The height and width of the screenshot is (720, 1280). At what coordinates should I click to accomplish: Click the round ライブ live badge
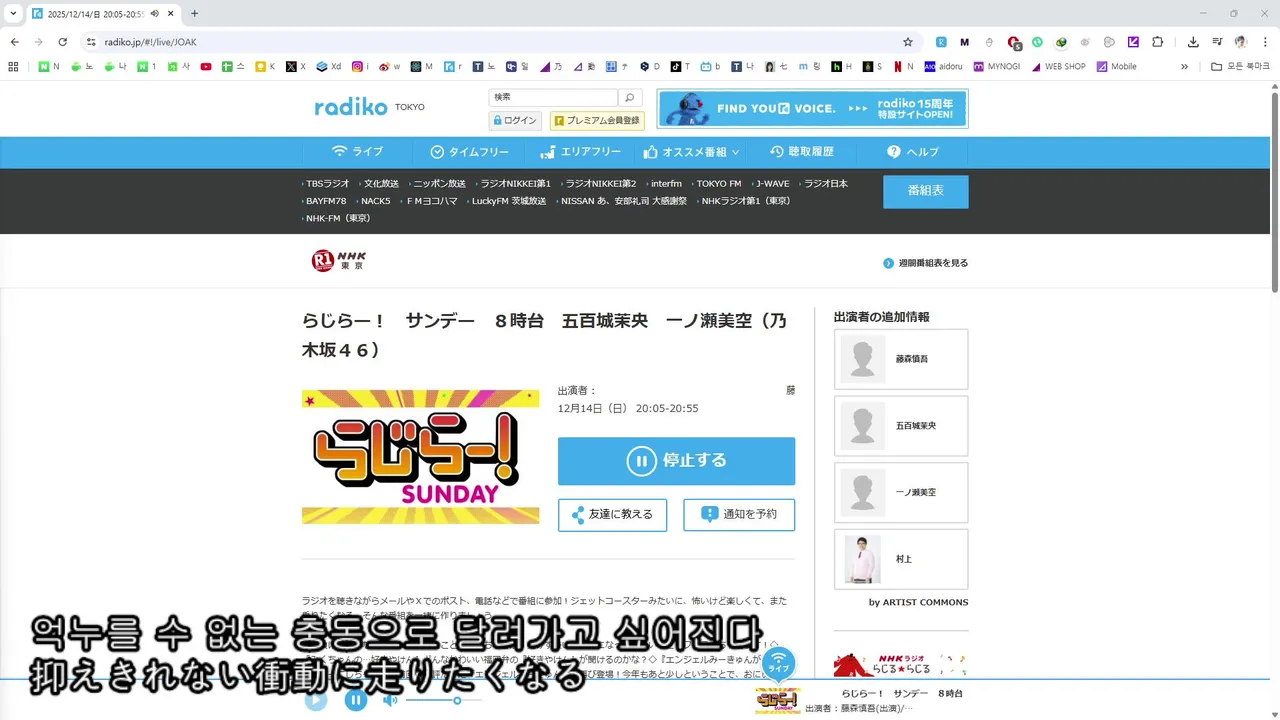[x=778, y=663]
